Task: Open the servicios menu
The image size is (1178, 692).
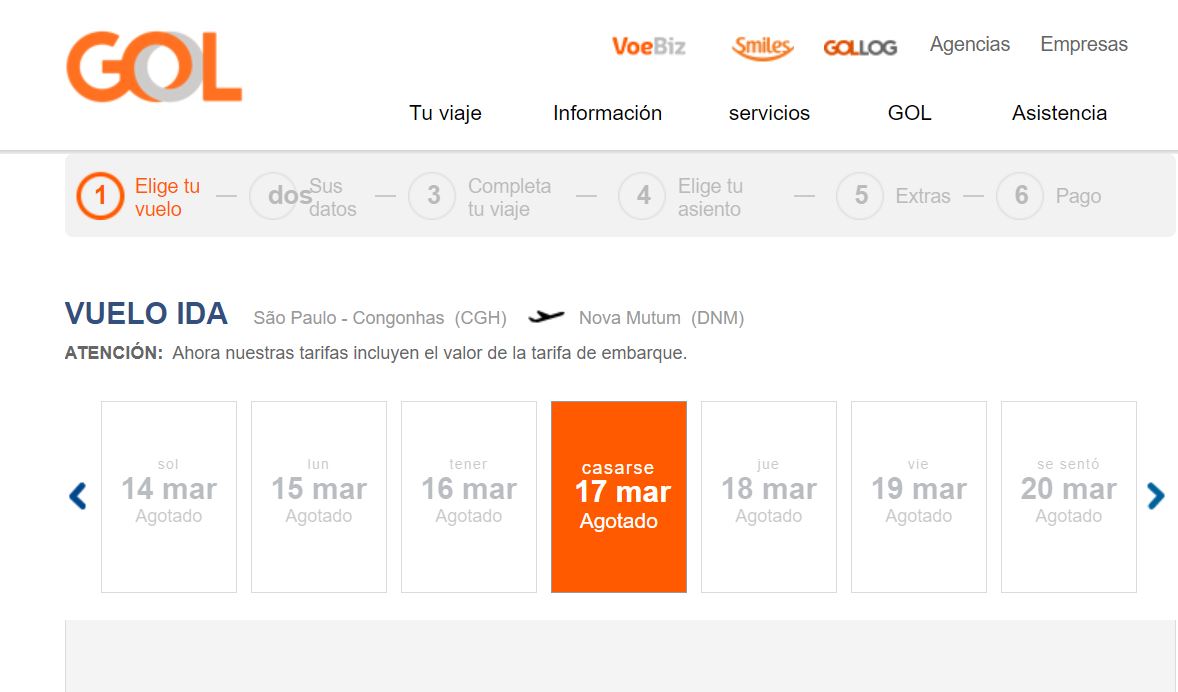Action: 769,113
